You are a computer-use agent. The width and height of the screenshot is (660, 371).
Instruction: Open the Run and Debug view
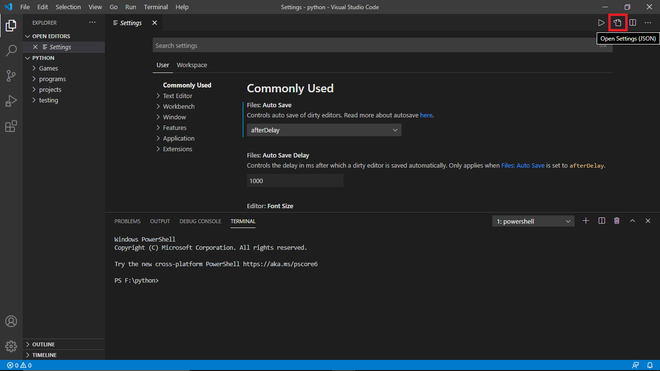pyautogui.click(x=11, y=101)
